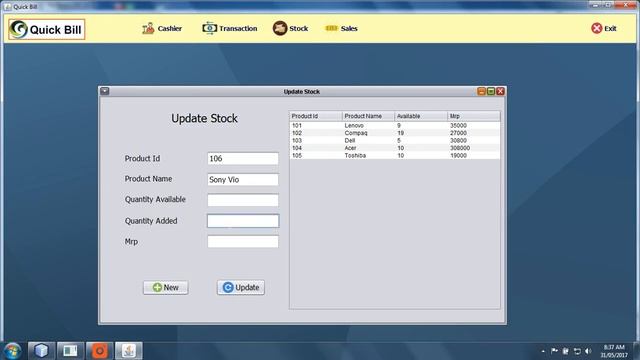Click product id 101 cell
Viewport: 640px width, 360px height.
pyautogui.click(x=316, y=126)
